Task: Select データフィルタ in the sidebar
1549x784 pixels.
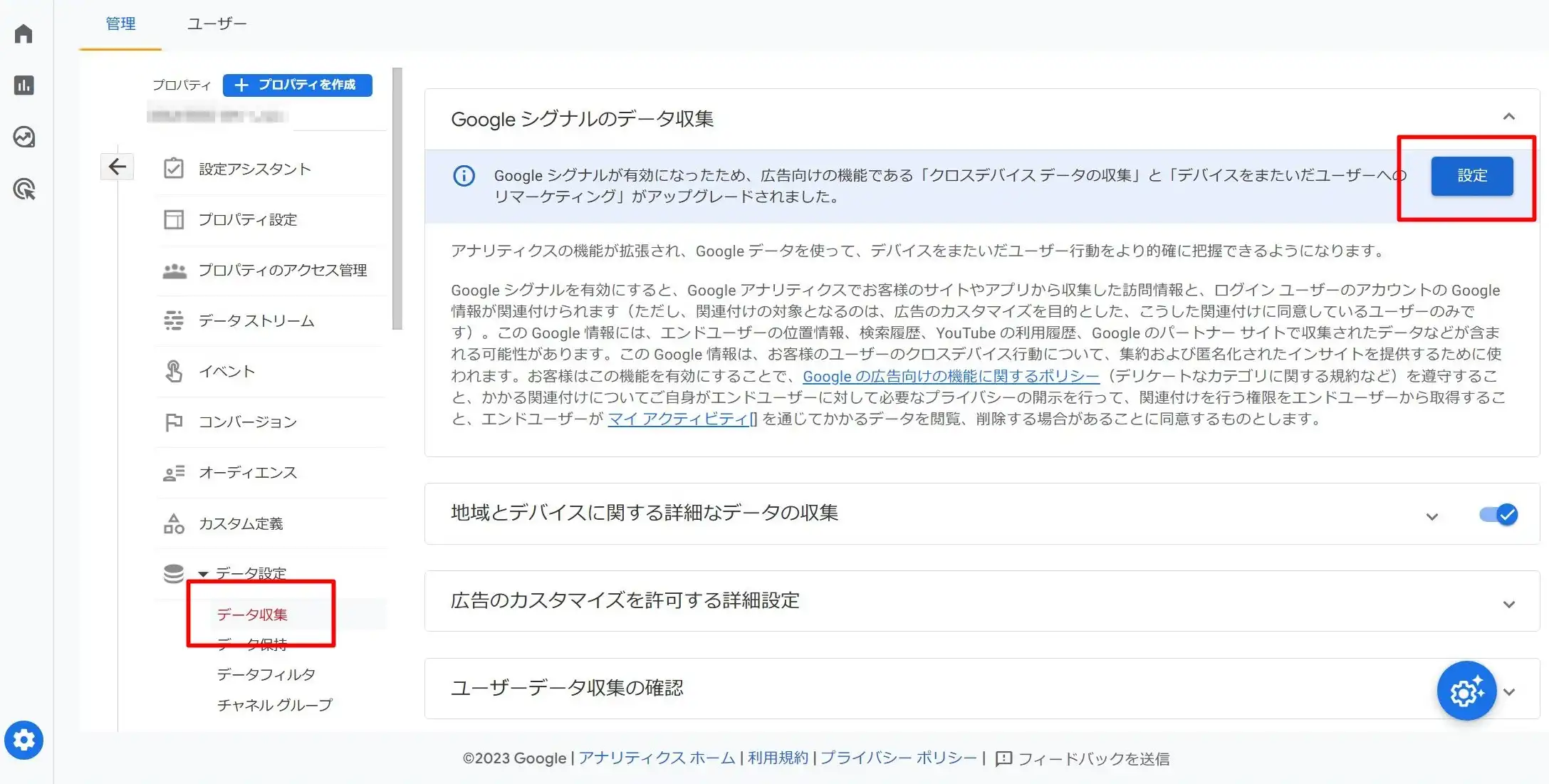Action: coord(266,674)
